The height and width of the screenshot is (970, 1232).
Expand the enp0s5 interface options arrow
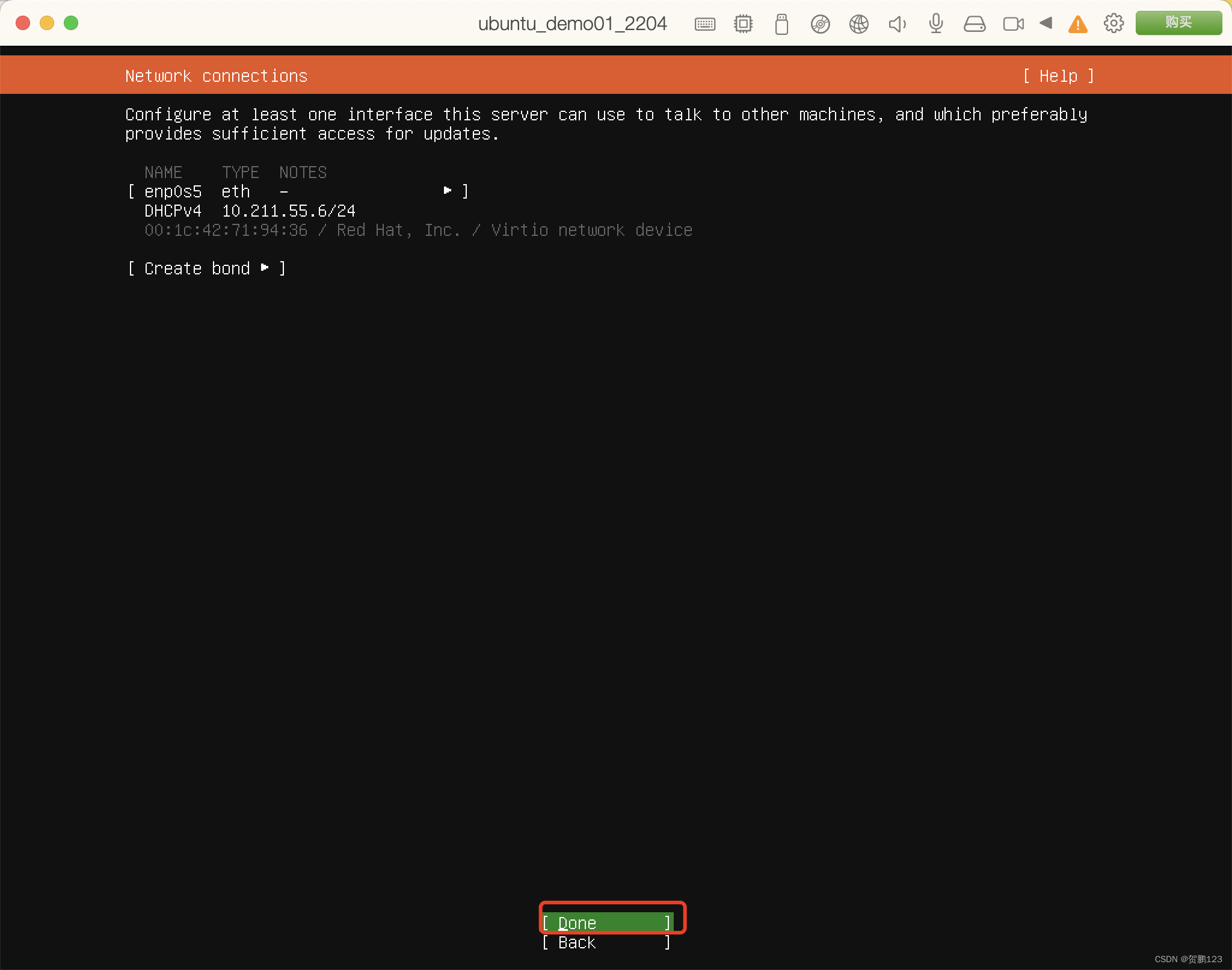click(448, 190)
